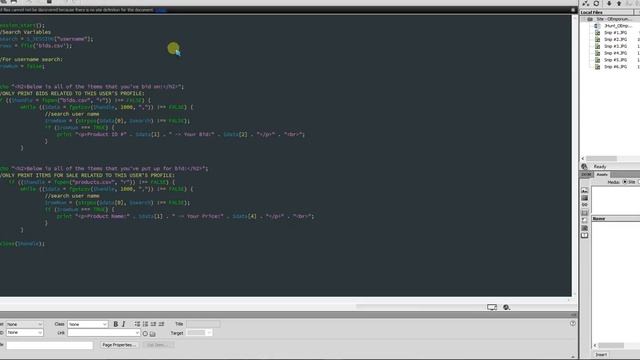Select the JHunt file in Local Files
This screenshot has width=640, height=360.
tap(617, 26)
